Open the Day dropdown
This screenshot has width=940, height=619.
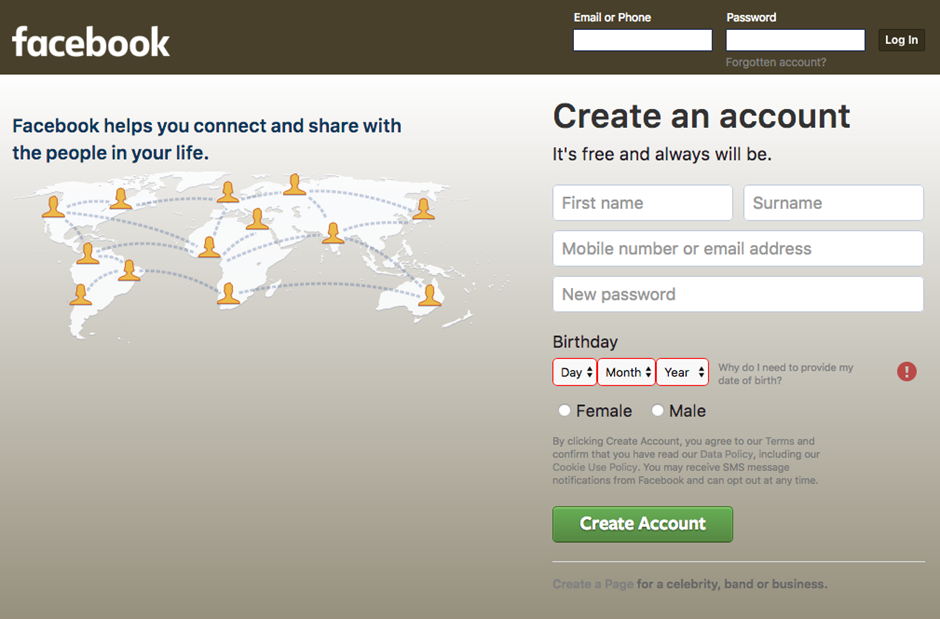575,372
